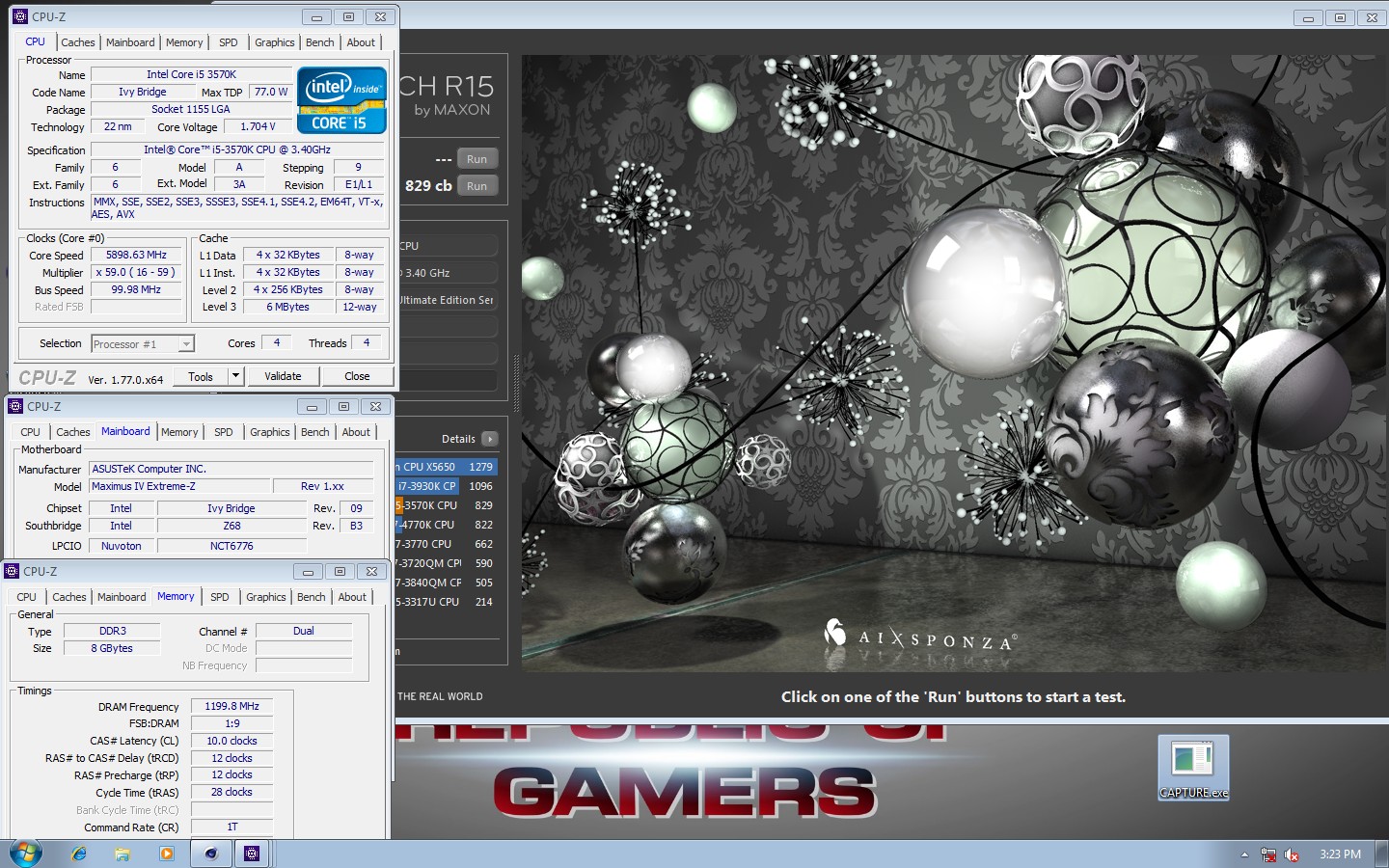Click CPU-Z title icon in Mainboard window
1389x868 pixels.
[x=15, y=406]
